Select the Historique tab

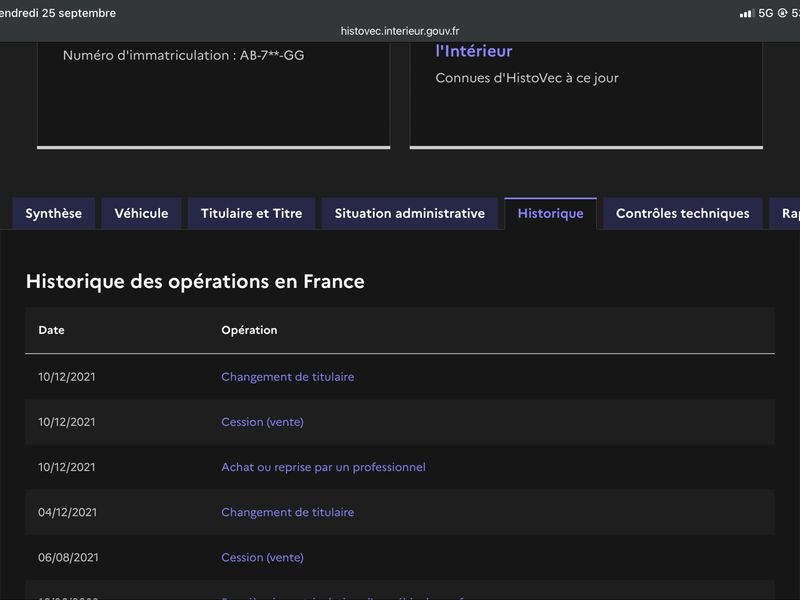coord(551,214)
